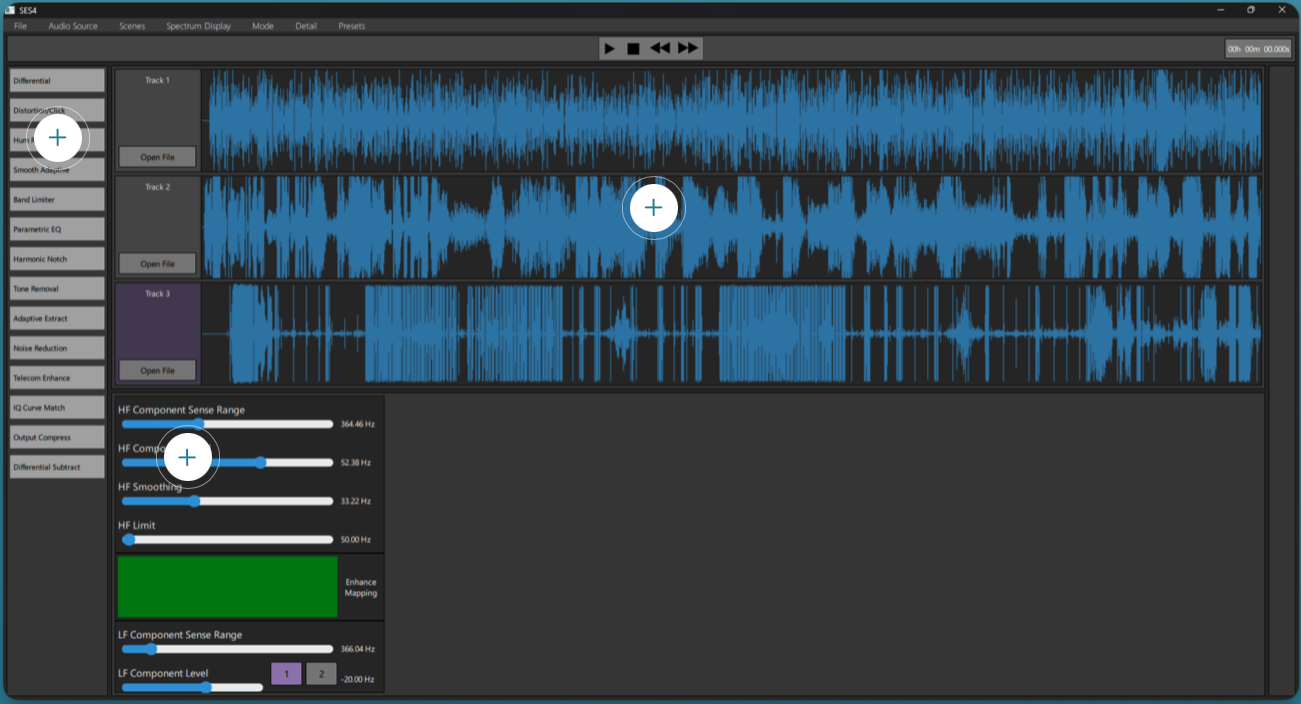The width and height of the screenshot is (1301, 704).
Task: Click the timecode display at top right
Action: click(1258, 49)
